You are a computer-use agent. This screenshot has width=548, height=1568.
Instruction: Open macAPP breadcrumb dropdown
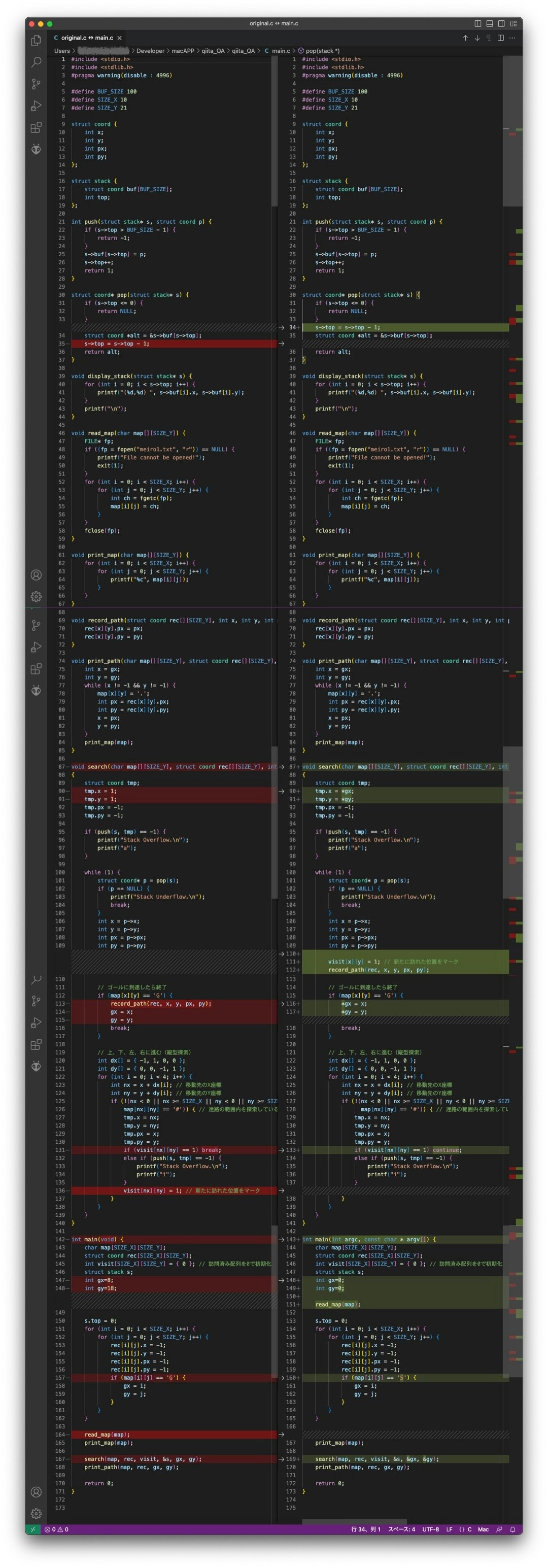(183, 51)
